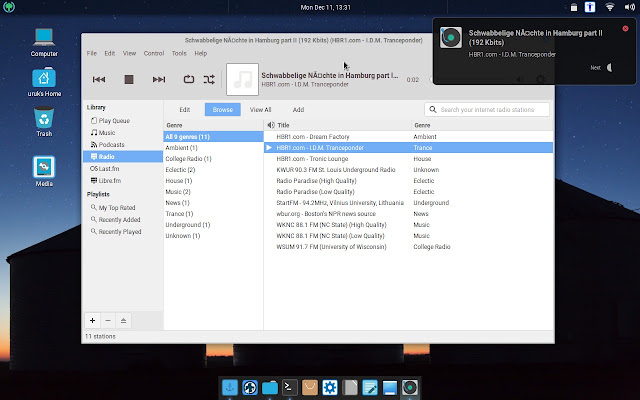The image size is (640, 400).
Task: Select the 'Trance (1)' genre
Action: click(x=213, y=214)
